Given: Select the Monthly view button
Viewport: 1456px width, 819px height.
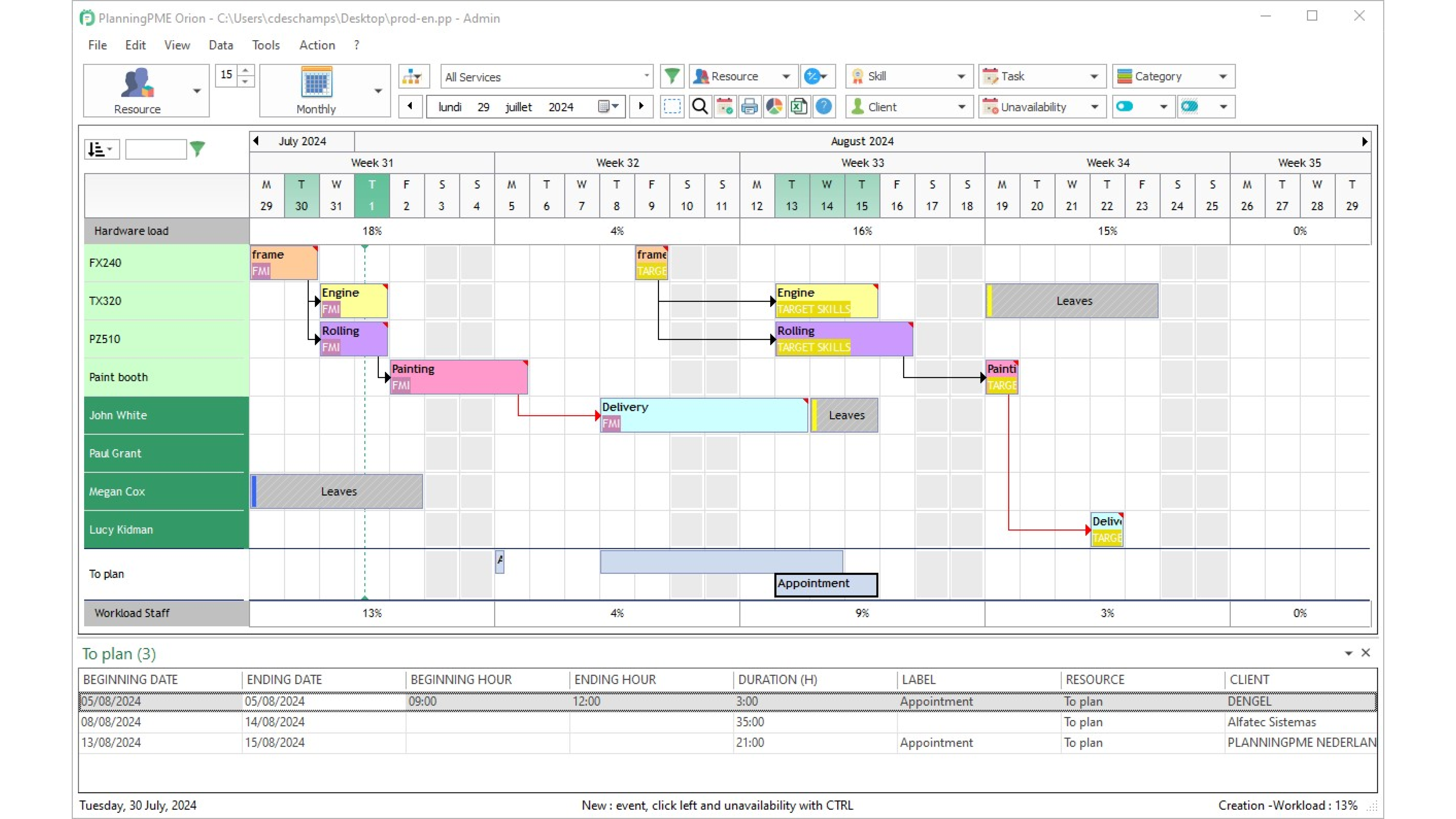Looking at the screenshot, I should coord(317,91).
